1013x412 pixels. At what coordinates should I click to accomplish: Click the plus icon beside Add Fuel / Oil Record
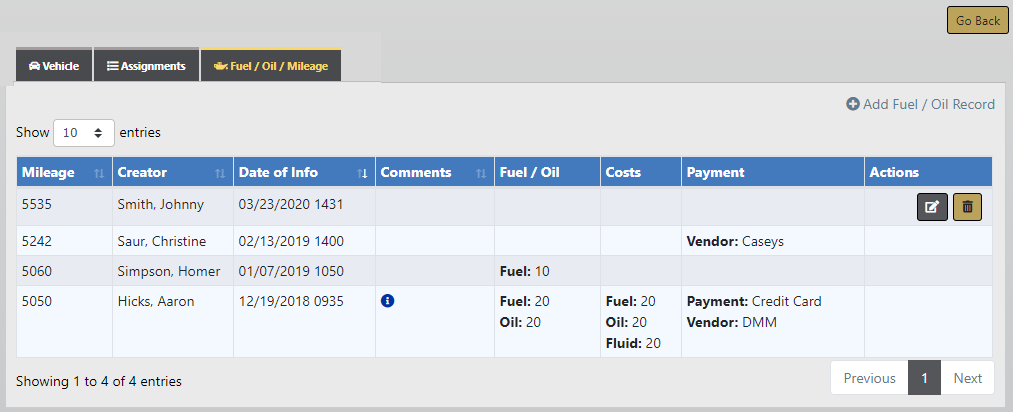click(x=853, y=104)
